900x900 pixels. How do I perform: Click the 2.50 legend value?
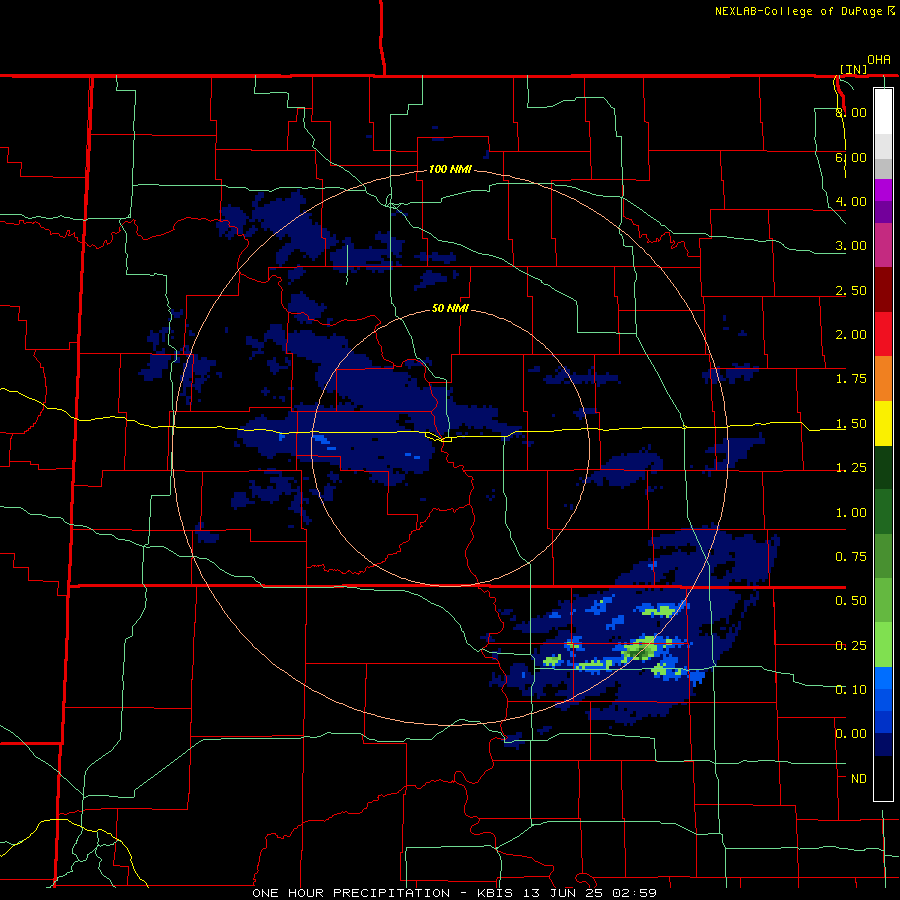[851, 290]
